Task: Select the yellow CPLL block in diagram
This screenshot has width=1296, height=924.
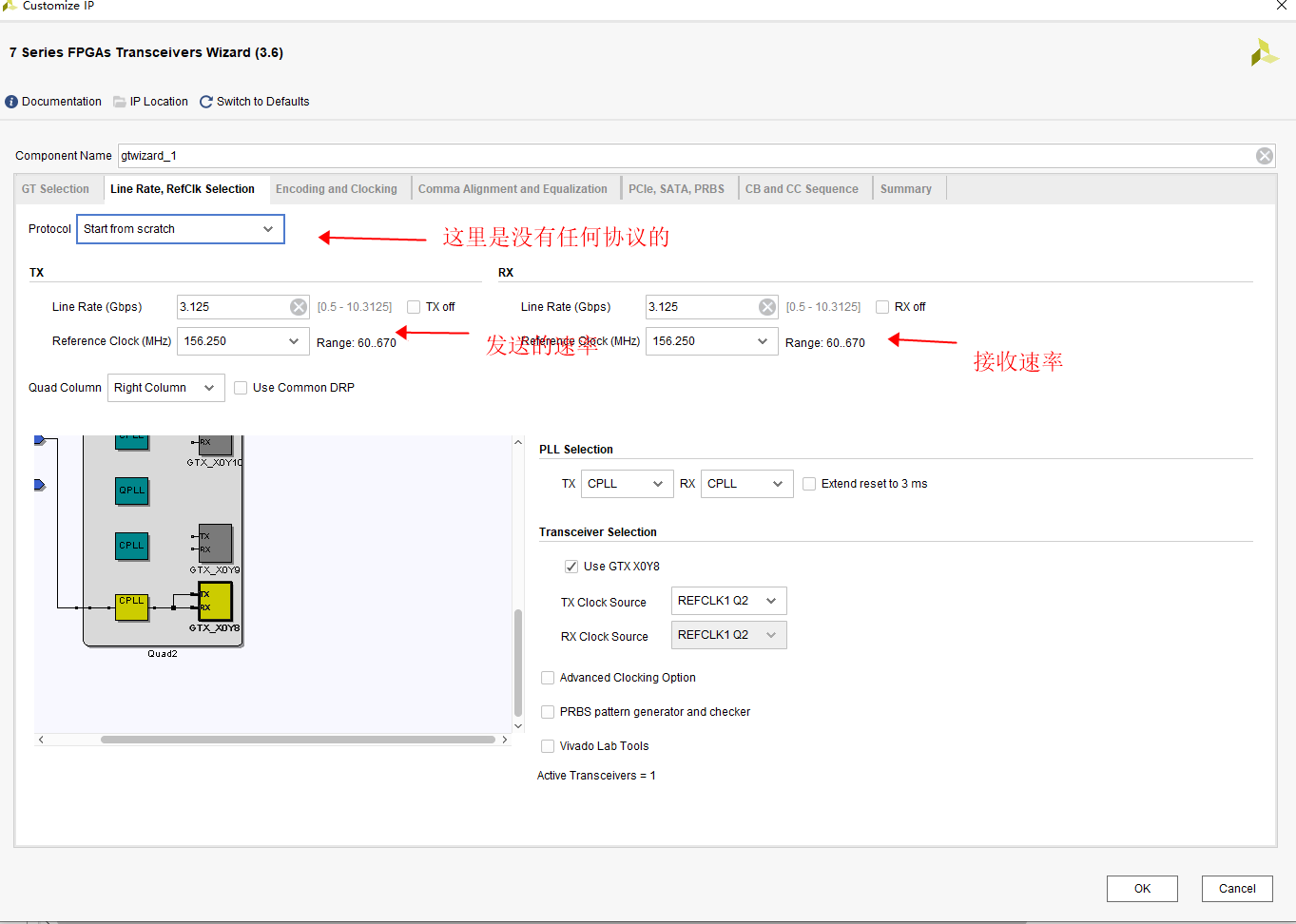Action: [132, 607]
